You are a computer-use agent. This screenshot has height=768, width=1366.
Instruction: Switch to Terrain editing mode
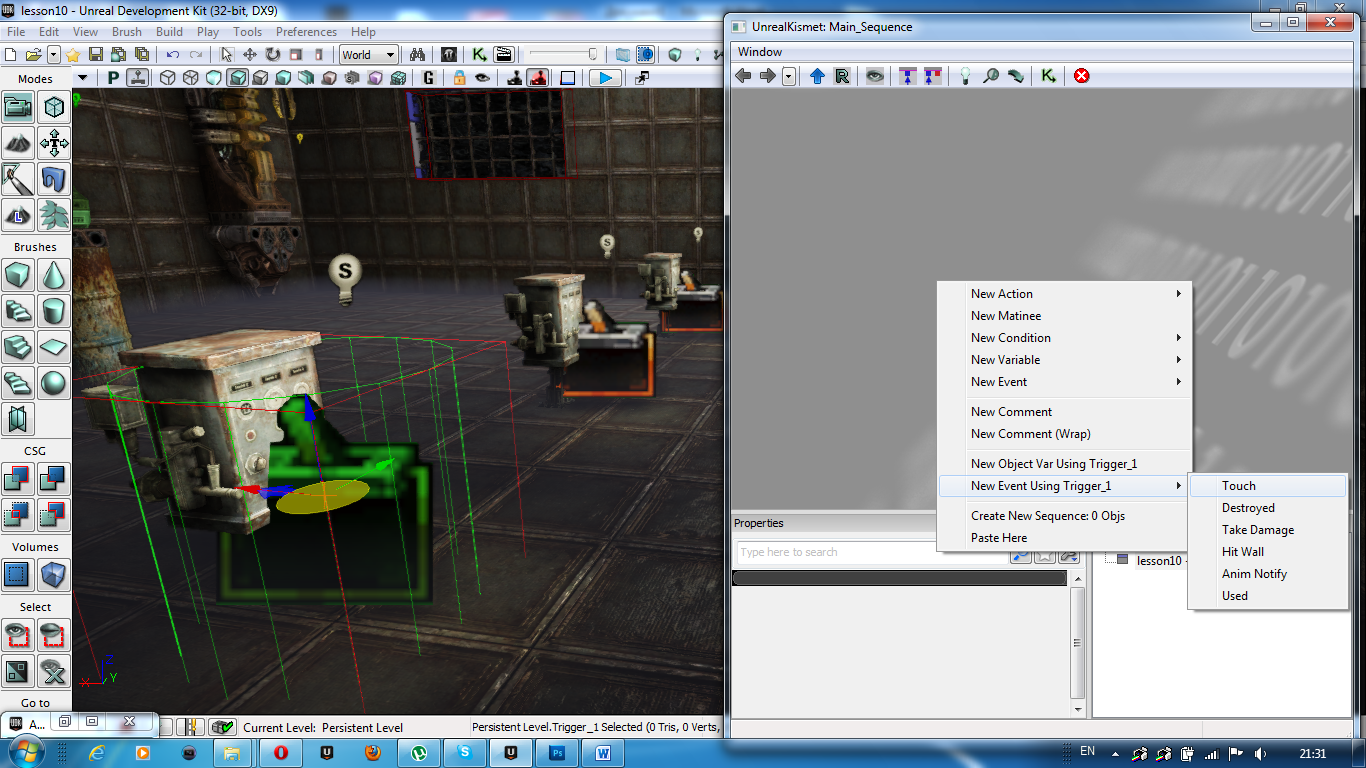(18, 143)
